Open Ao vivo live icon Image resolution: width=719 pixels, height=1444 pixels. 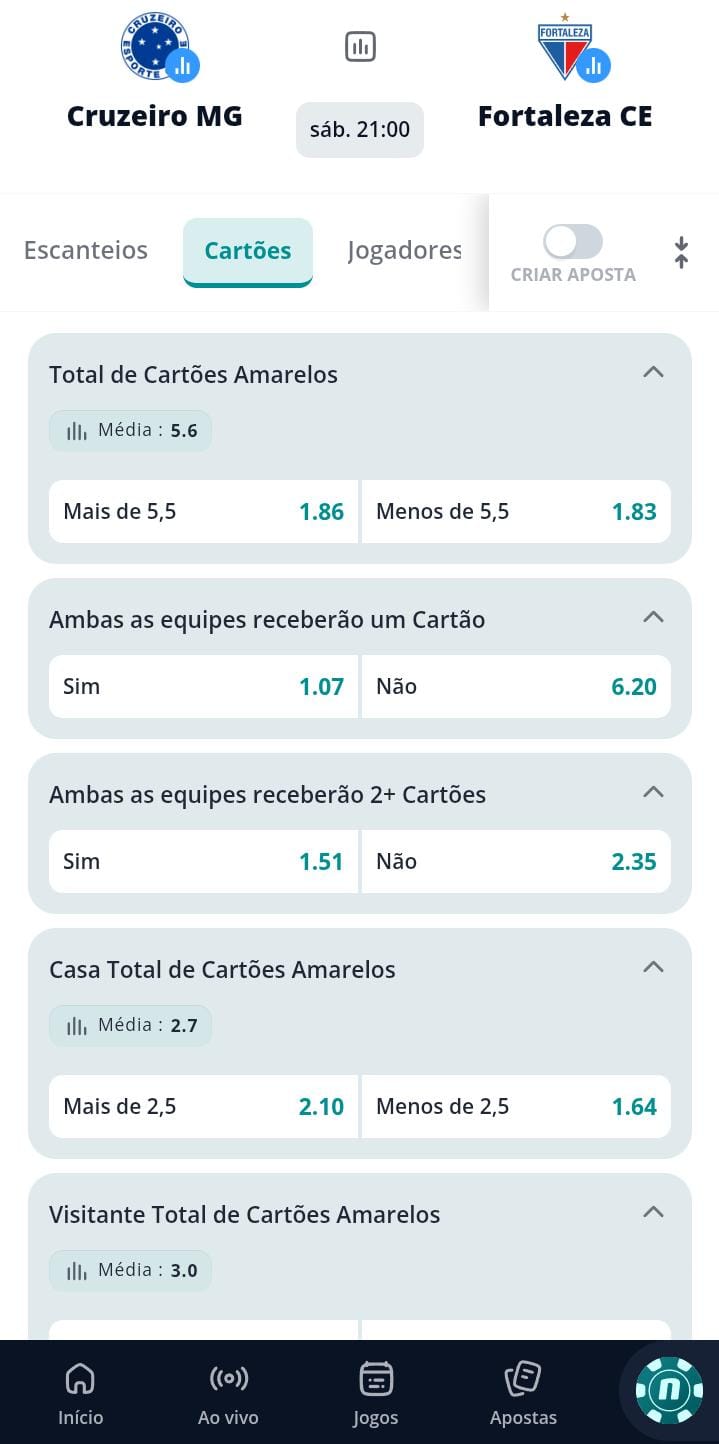pyautogui.click(x=228, y=1392)
